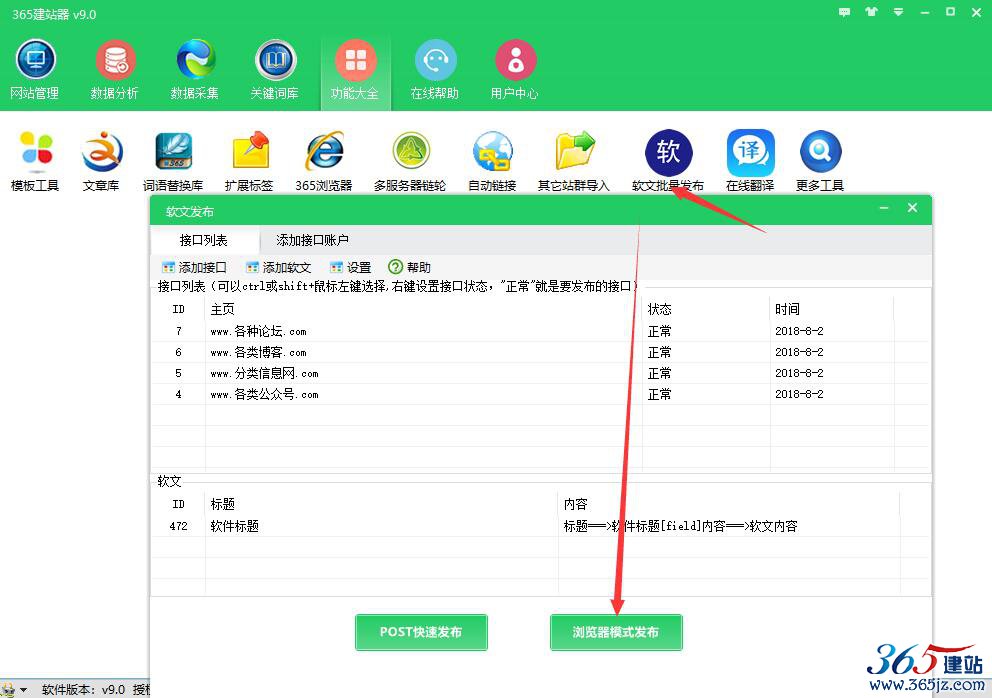Click 添加接口 in the dialog toolbar

pyautogui.click(x=194, y=268)
